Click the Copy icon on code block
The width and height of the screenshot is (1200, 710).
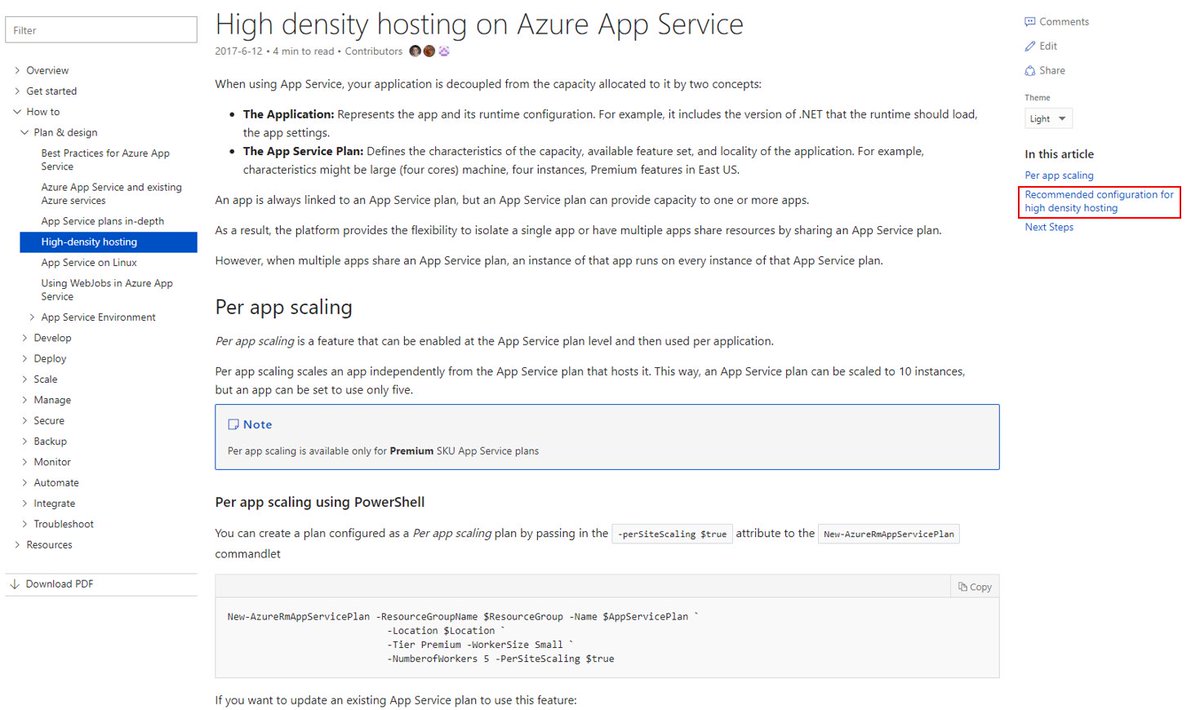point(962,587)
